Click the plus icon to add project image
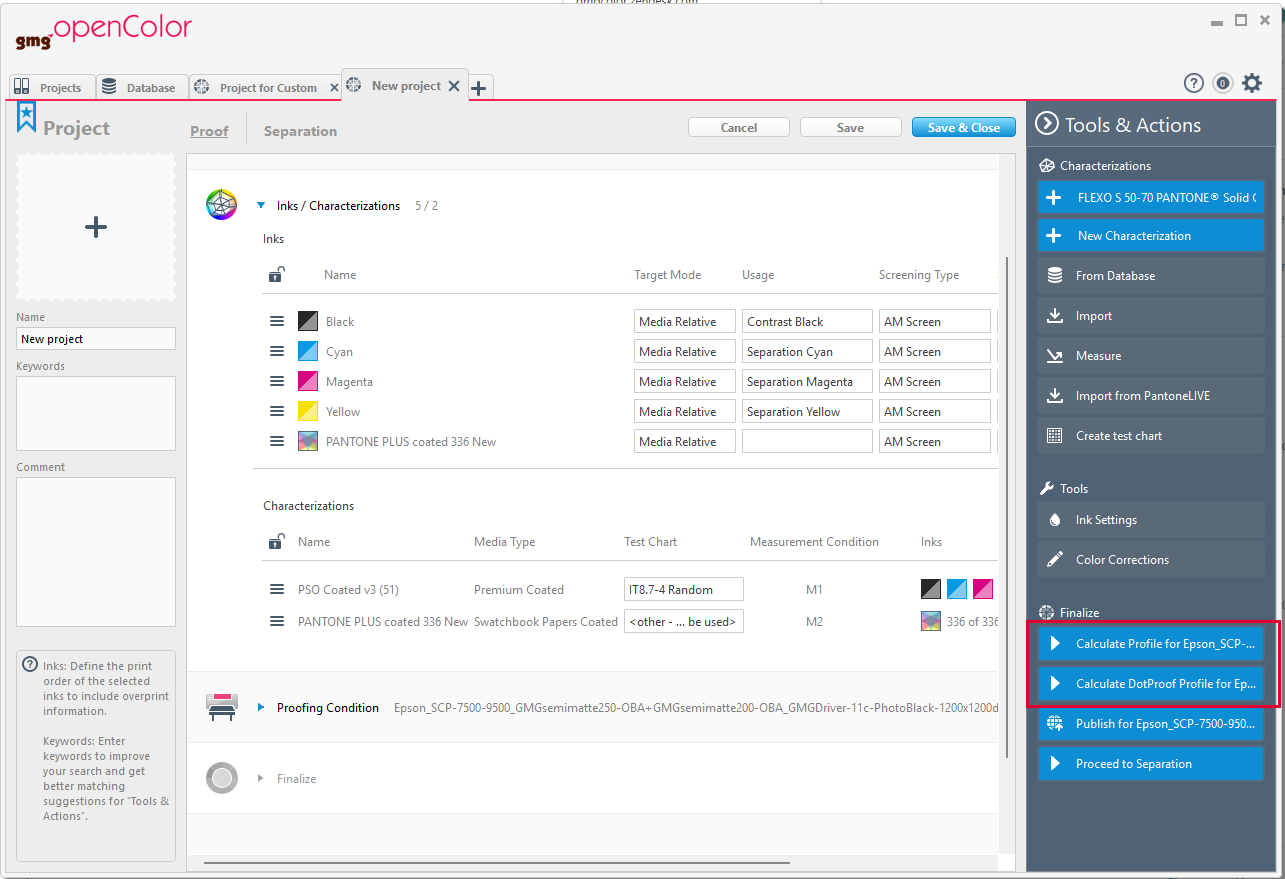This screenshot has width=1285, height=879. tap(95, 227)
